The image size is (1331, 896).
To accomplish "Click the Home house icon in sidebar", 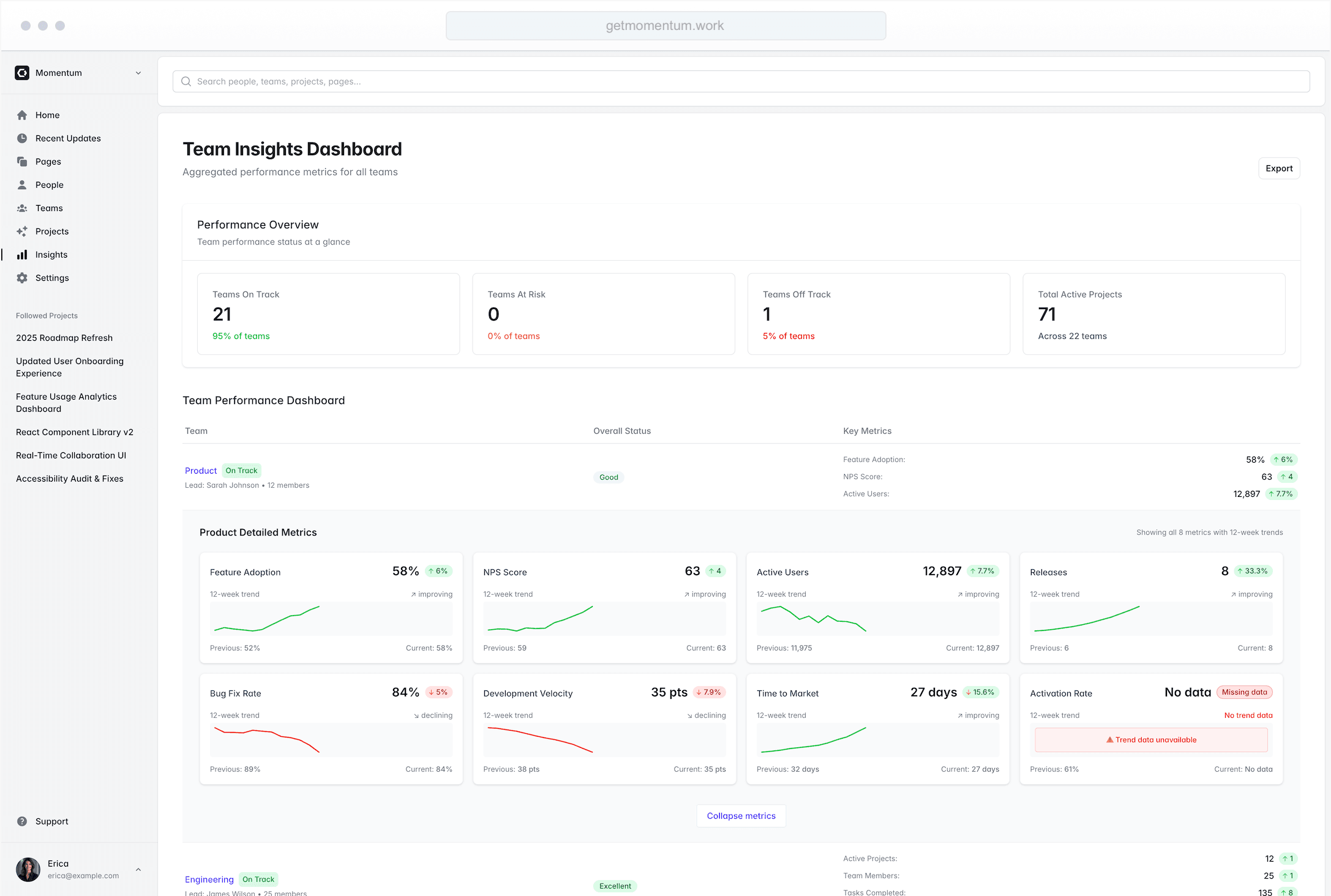I will [22, 115].
